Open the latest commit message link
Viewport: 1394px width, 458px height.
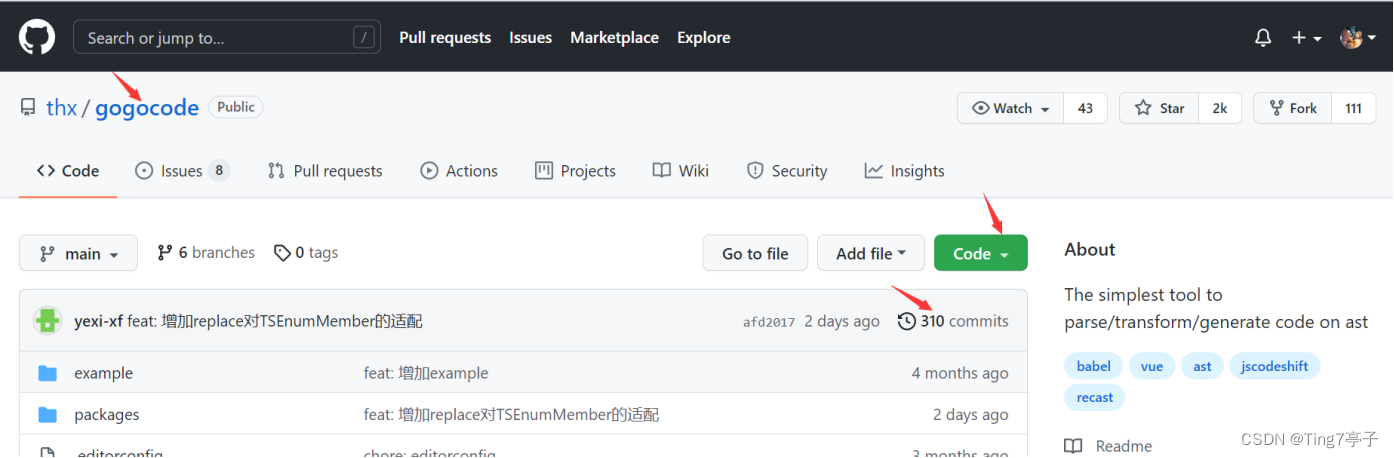click(x=275, y=321)
